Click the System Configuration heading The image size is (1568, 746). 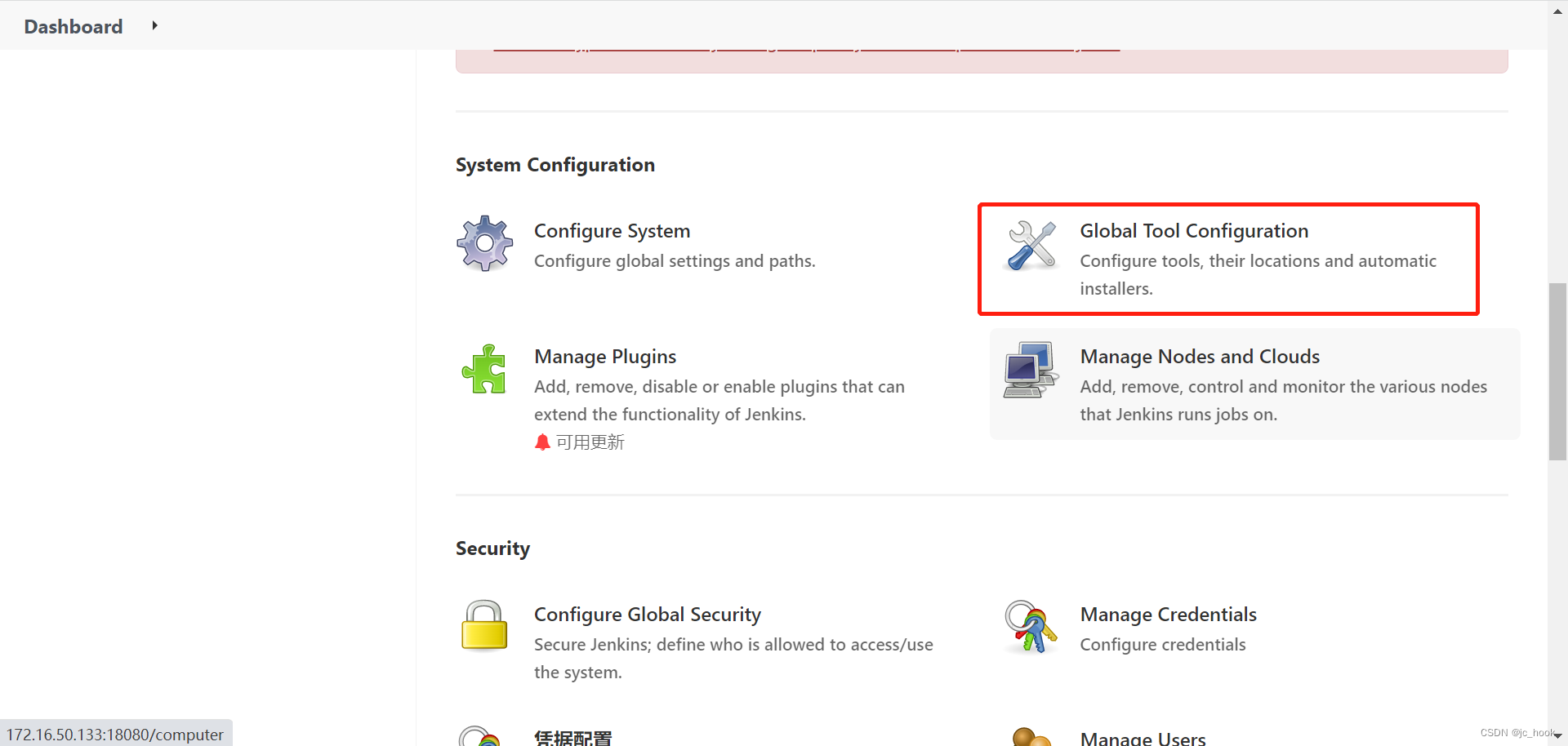click(x=555, y=165)
